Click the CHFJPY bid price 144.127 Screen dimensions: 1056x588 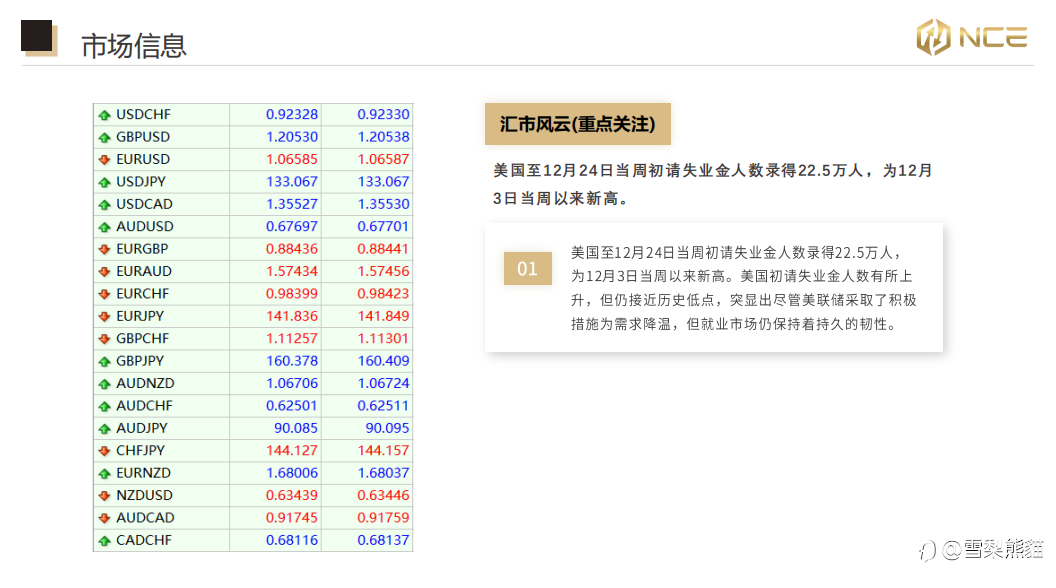click(x=292, y=450)
